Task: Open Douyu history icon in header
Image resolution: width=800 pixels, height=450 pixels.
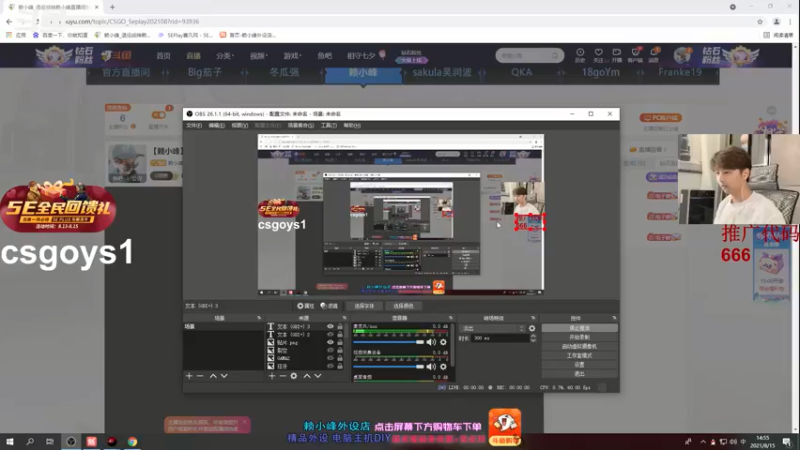Action: [580, 55]
